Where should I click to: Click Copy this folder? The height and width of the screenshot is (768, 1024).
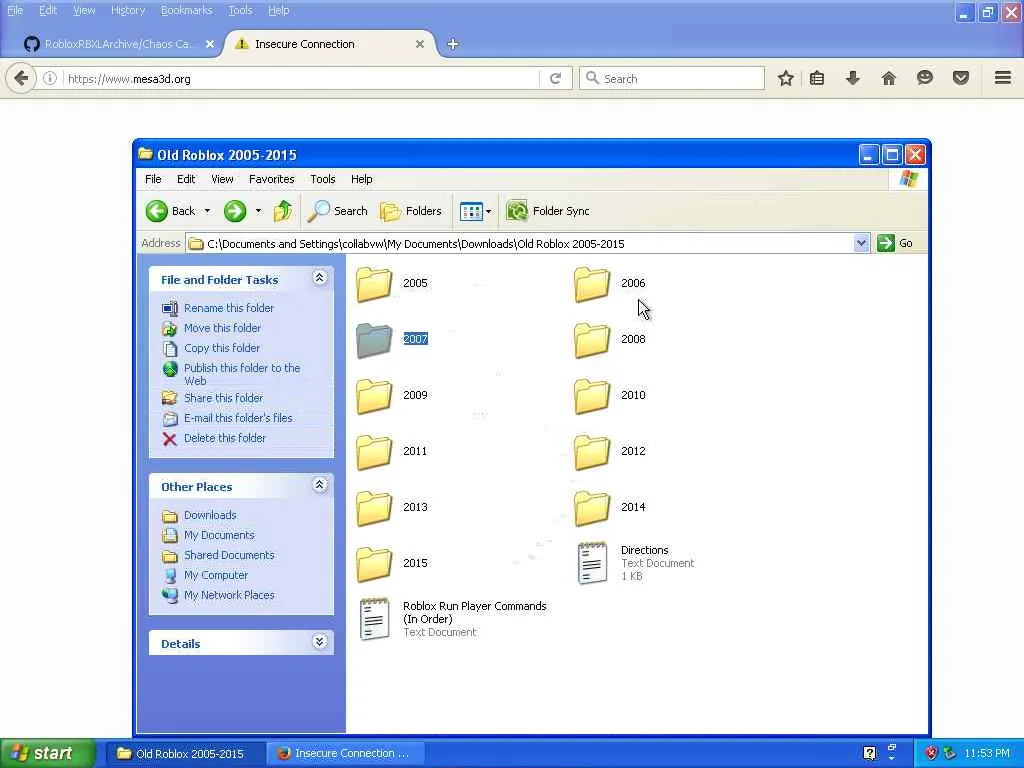(x=221, y=348)
